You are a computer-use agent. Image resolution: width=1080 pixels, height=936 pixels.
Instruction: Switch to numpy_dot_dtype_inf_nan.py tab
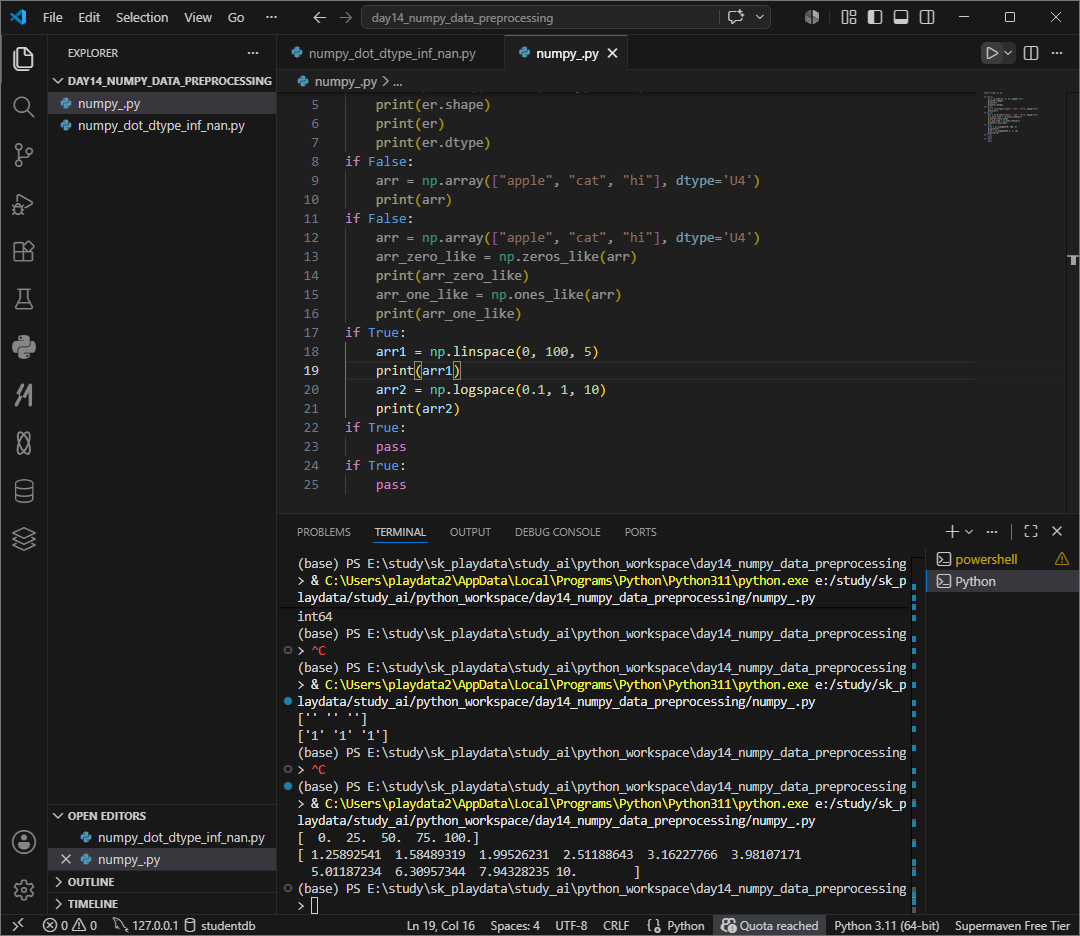point(391,53)
